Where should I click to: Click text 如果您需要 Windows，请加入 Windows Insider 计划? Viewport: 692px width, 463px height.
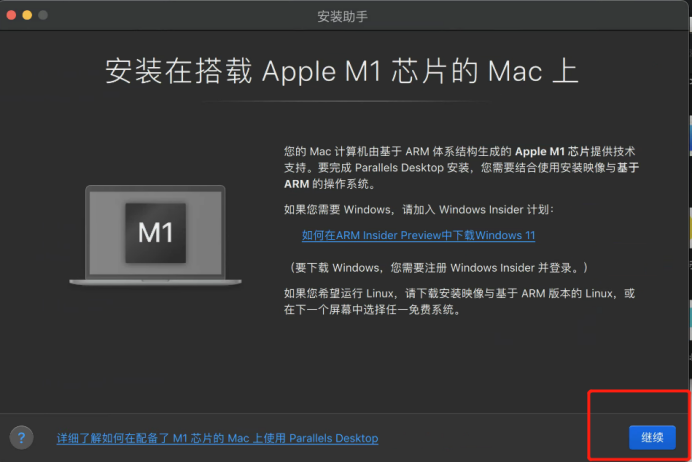[419, 209]
